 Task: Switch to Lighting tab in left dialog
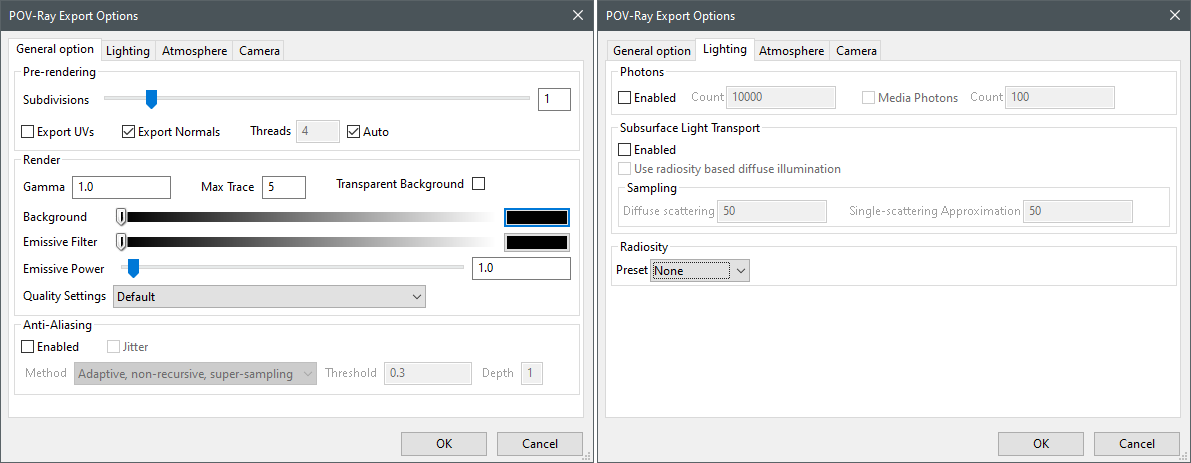[x=128, y=51]
